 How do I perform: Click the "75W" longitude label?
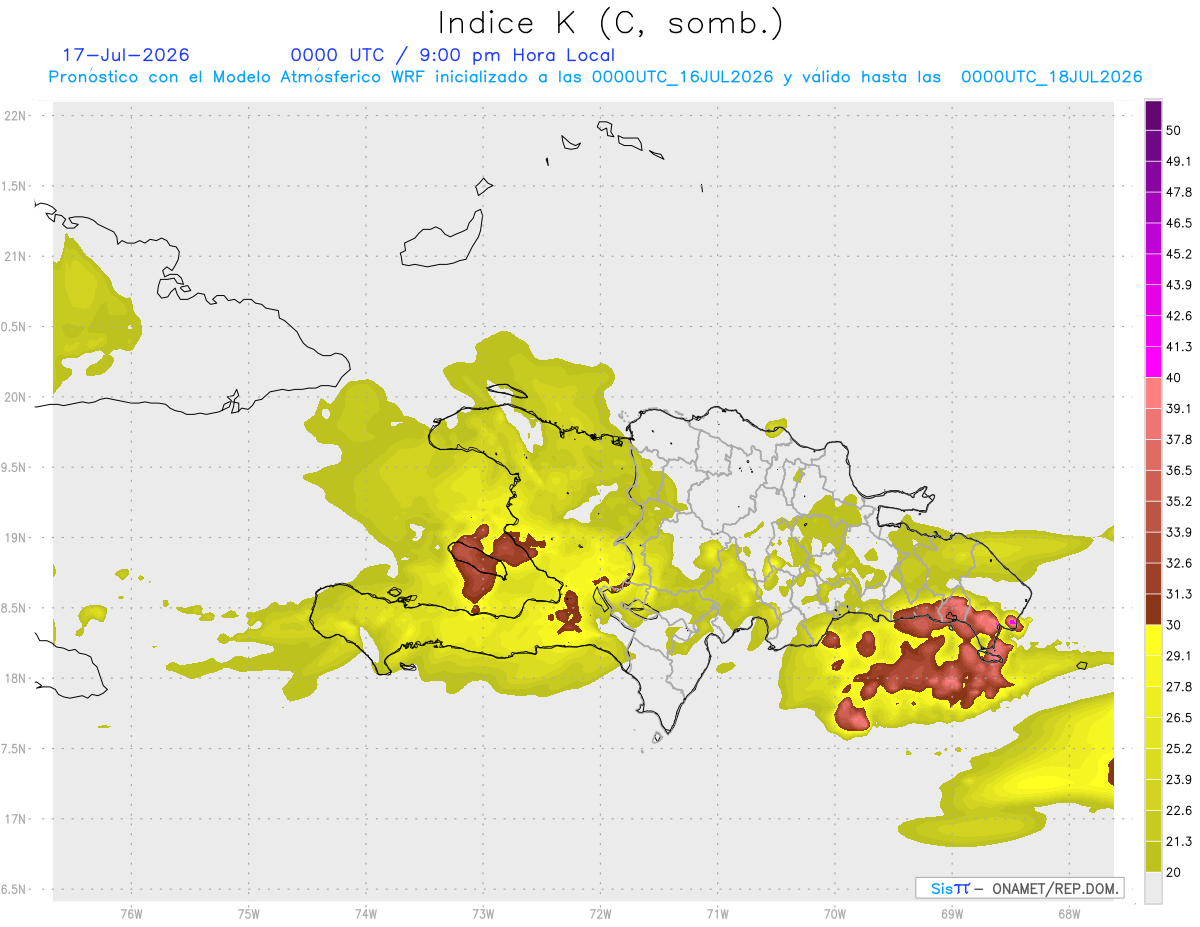249,913
